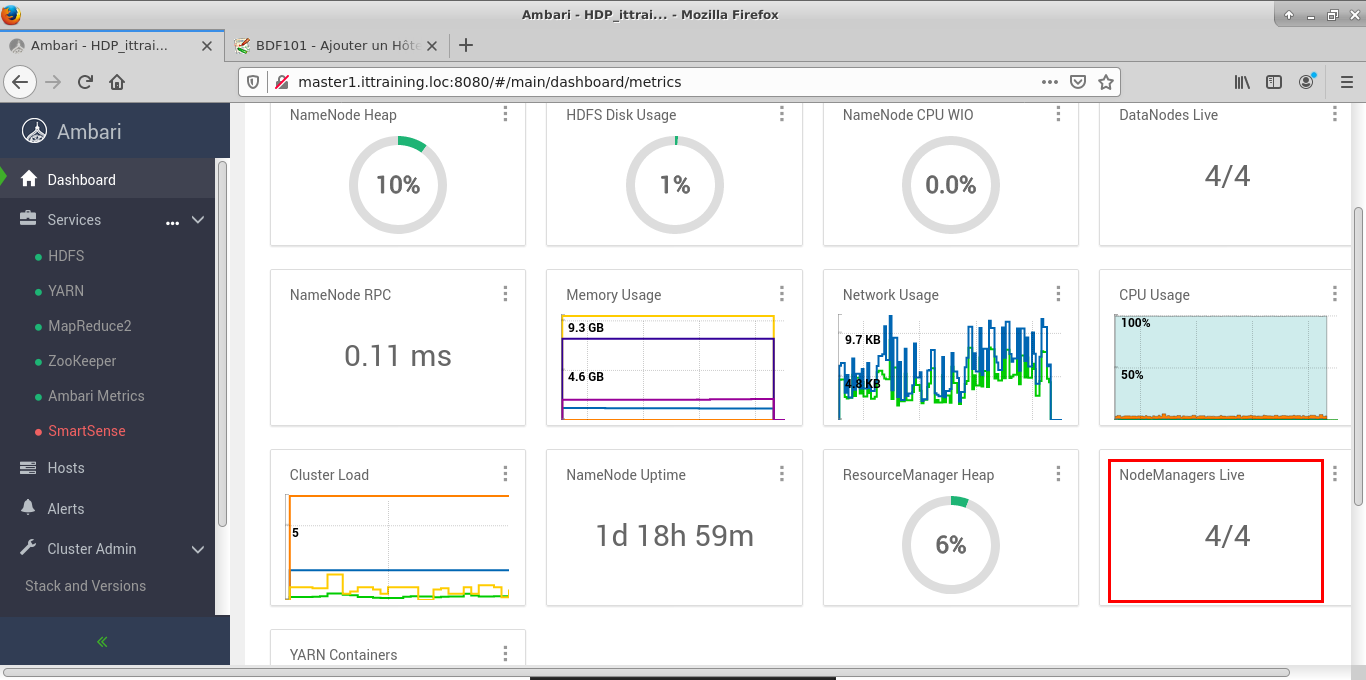Collapse the sidebar with double-arrow button

coord(102,642)
